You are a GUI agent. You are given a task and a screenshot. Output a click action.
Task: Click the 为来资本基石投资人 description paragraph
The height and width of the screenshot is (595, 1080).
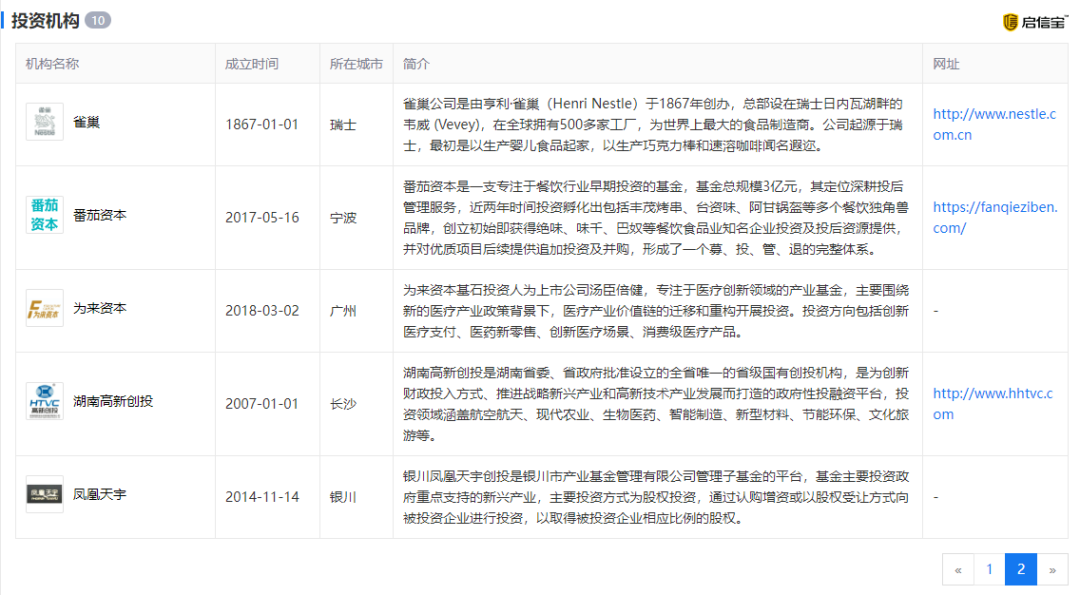point(656,311)
